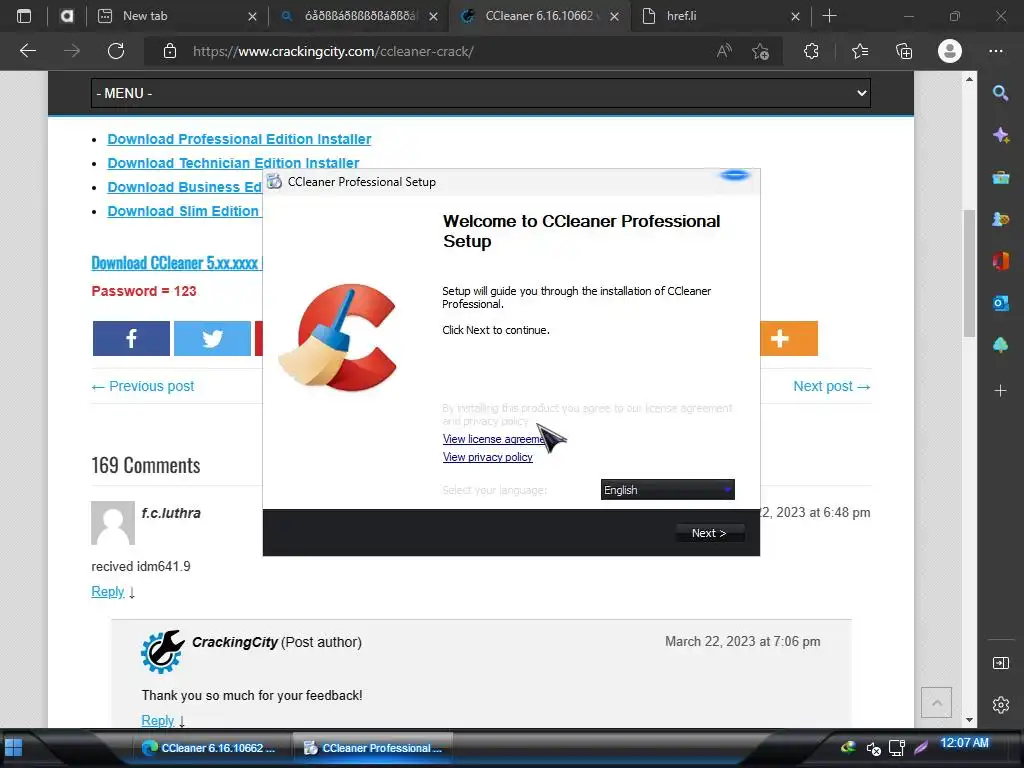Image resolution: width=1024 pixels, height=768 pixels.
Task: Click the scroll-to-top arrow button
Action: click(936, 703)
